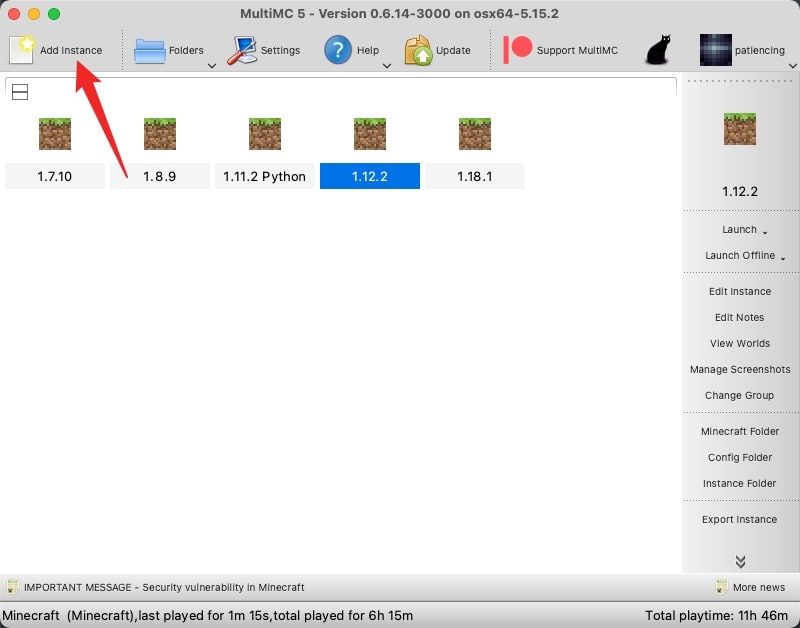
Task: Open the IMPORTANT MESSAGE security vulnerability news
Action: tap(164, 587)
